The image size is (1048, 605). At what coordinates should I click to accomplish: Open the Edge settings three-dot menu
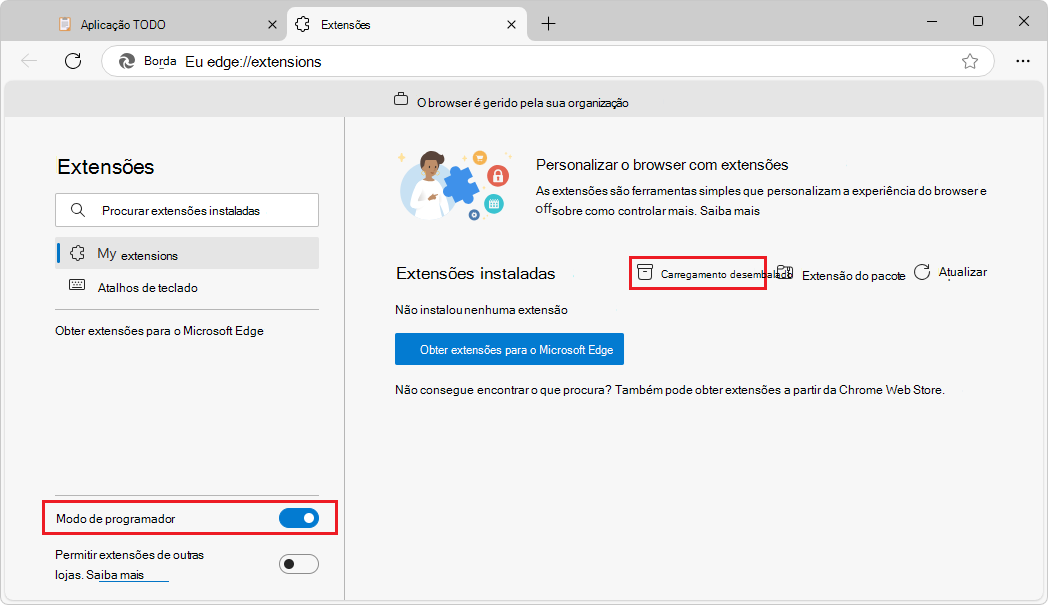1023,61
